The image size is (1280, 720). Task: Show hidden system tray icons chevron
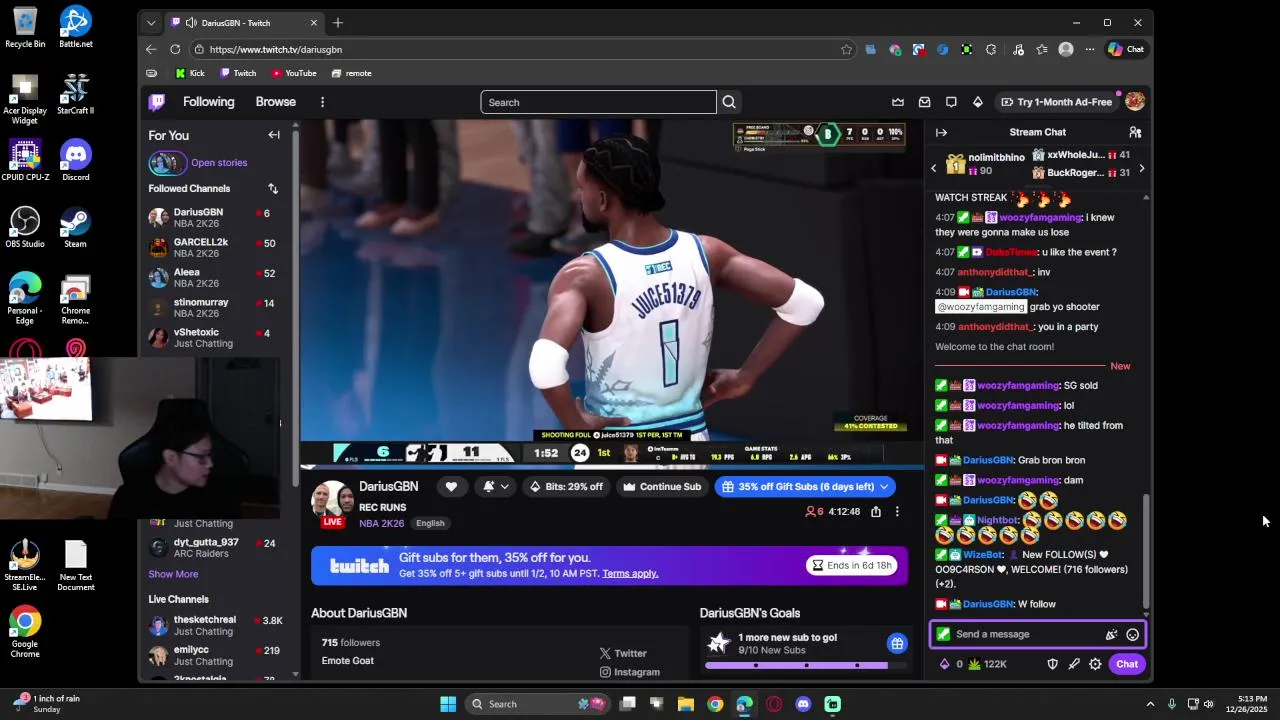tap(1150, 704)
